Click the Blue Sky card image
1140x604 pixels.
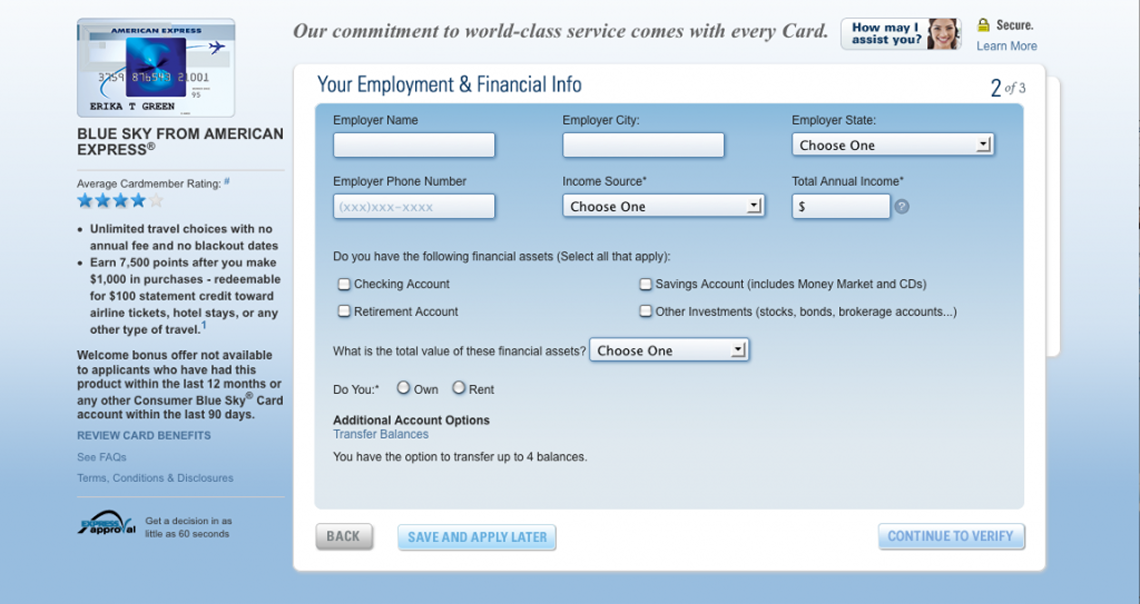(156, 68)
